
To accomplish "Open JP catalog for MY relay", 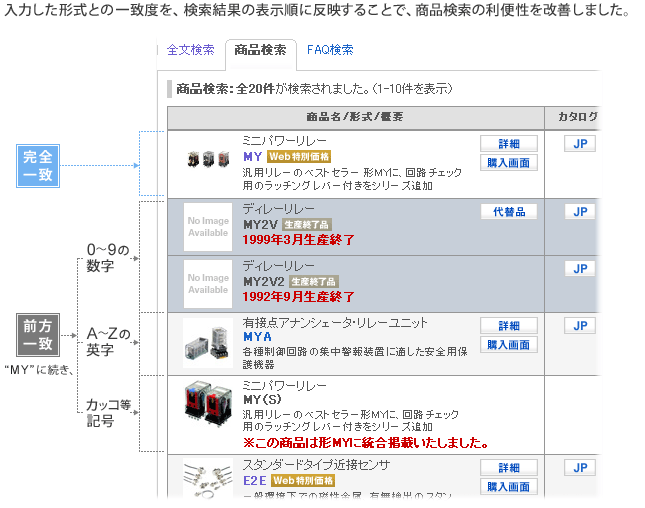I will 580,144.
